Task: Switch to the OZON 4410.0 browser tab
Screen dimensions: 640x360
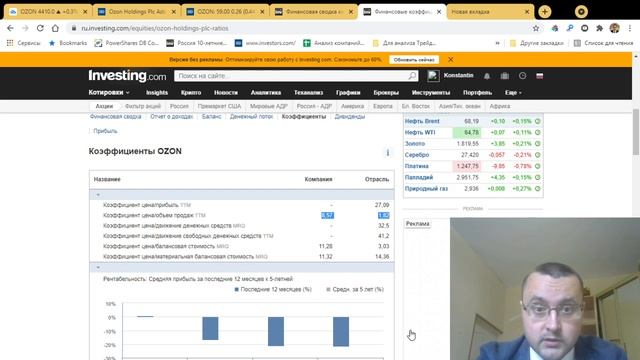Action: 48,12
